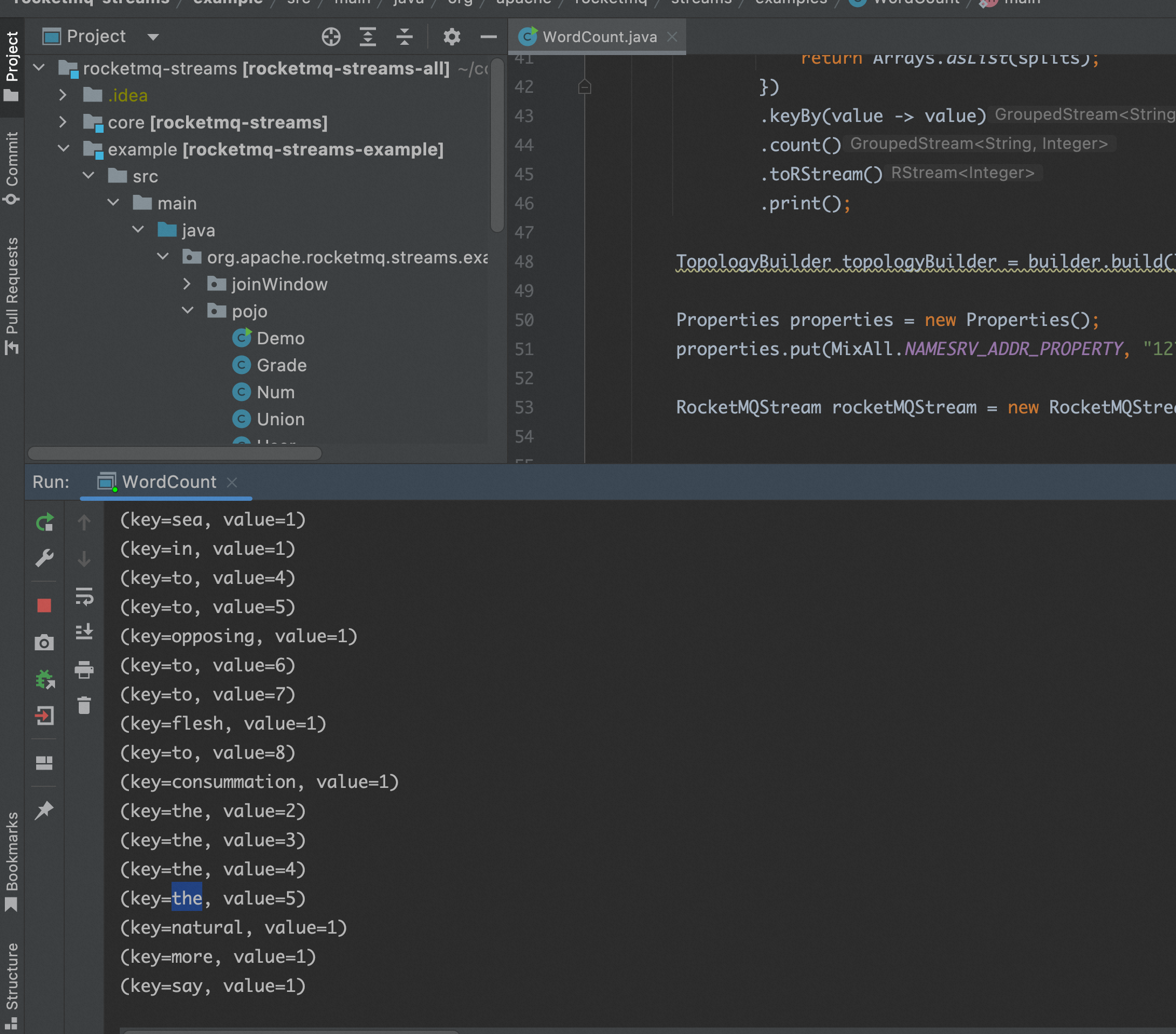Click the print console output icon

point(84,669)
